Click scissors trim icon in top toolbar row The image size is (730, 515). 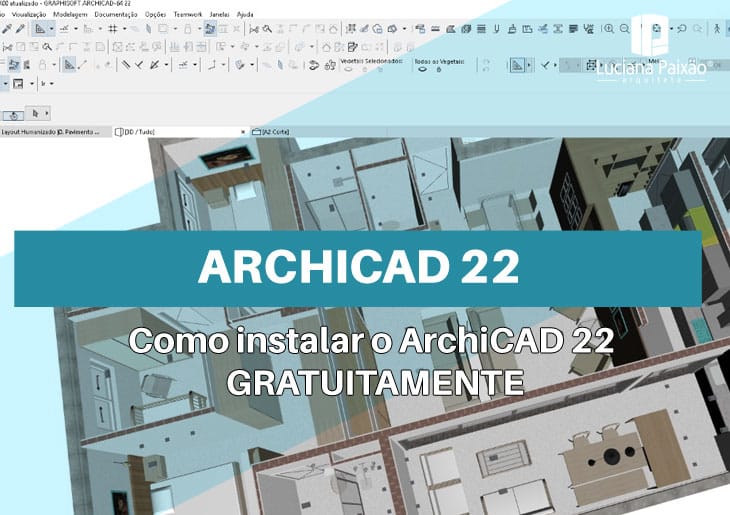[x=254, y=29]
